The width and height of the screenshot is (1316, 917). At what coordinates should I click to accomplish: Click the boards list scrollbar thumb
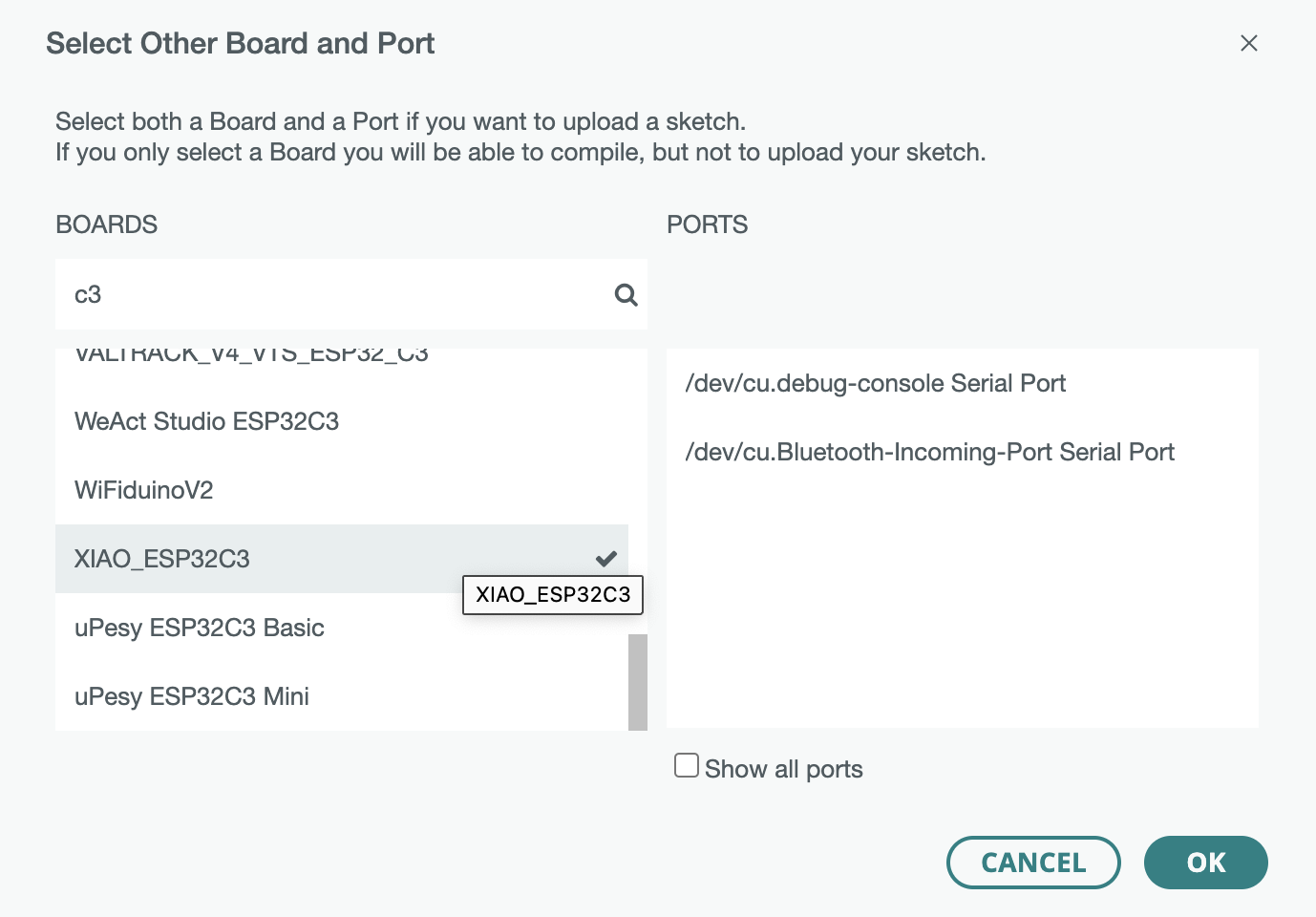tap(638, 682)
